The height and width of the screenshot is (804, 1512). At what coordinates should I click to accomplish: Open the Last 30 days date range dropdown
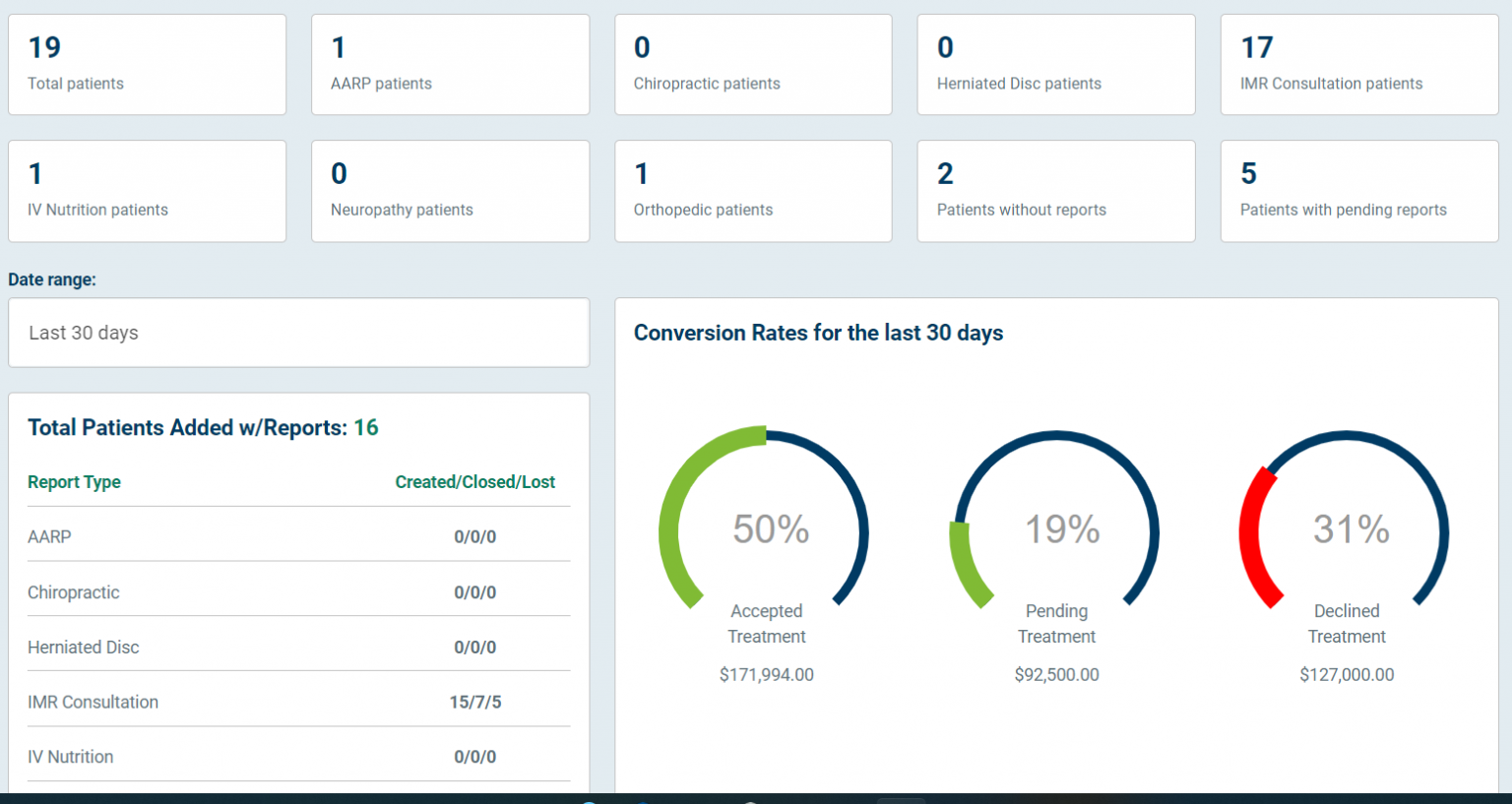[x=299, y=333]
